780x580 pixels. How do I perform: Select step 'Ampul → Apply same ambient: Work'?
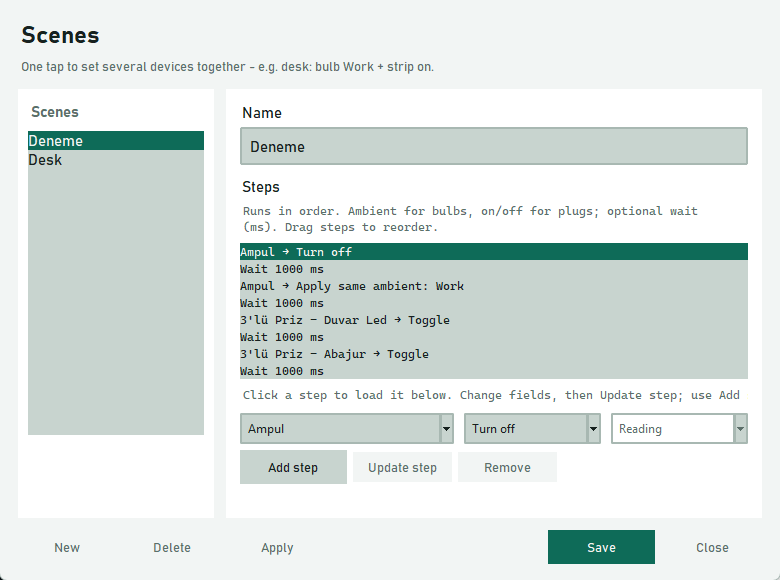(x=493, y=286)
